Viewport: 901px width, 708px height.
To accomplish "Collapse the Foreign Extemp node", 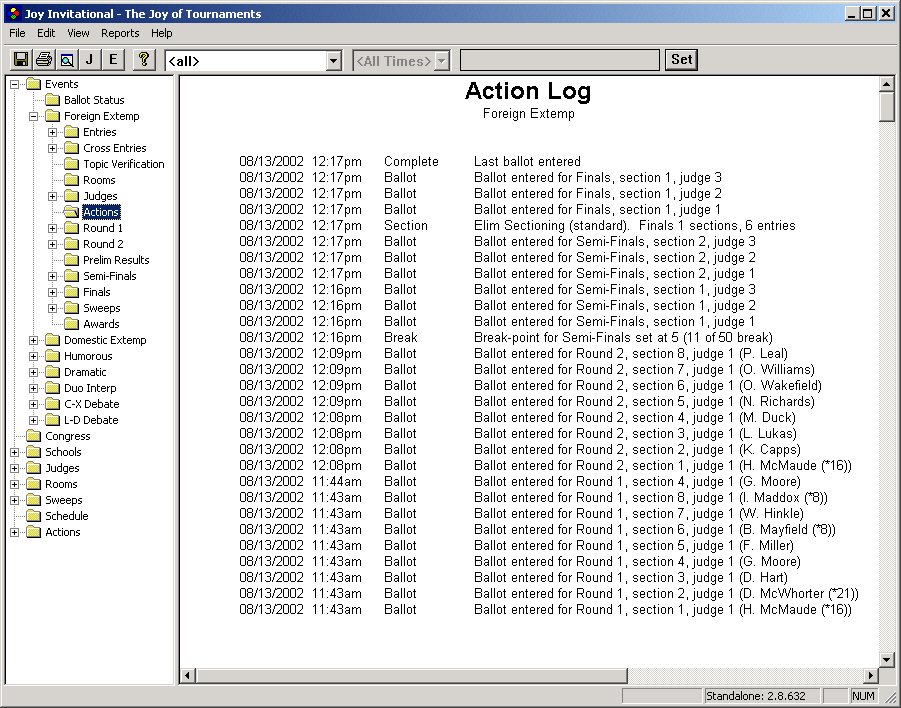I will (x=34, y=116).
